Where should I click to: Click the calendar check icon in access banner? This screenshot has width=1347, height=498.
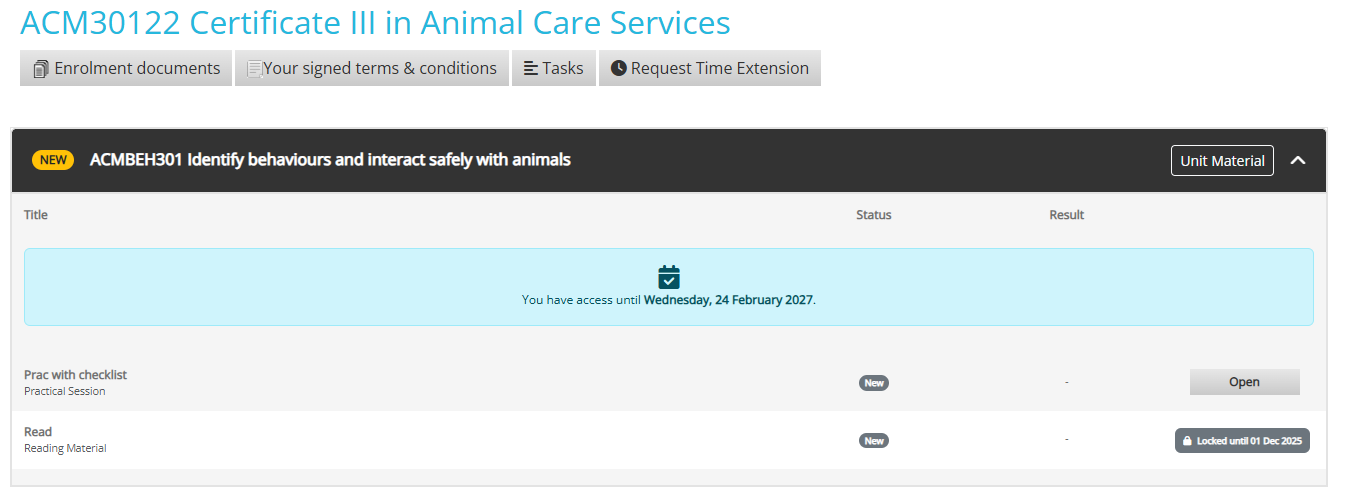coord(669,277)
